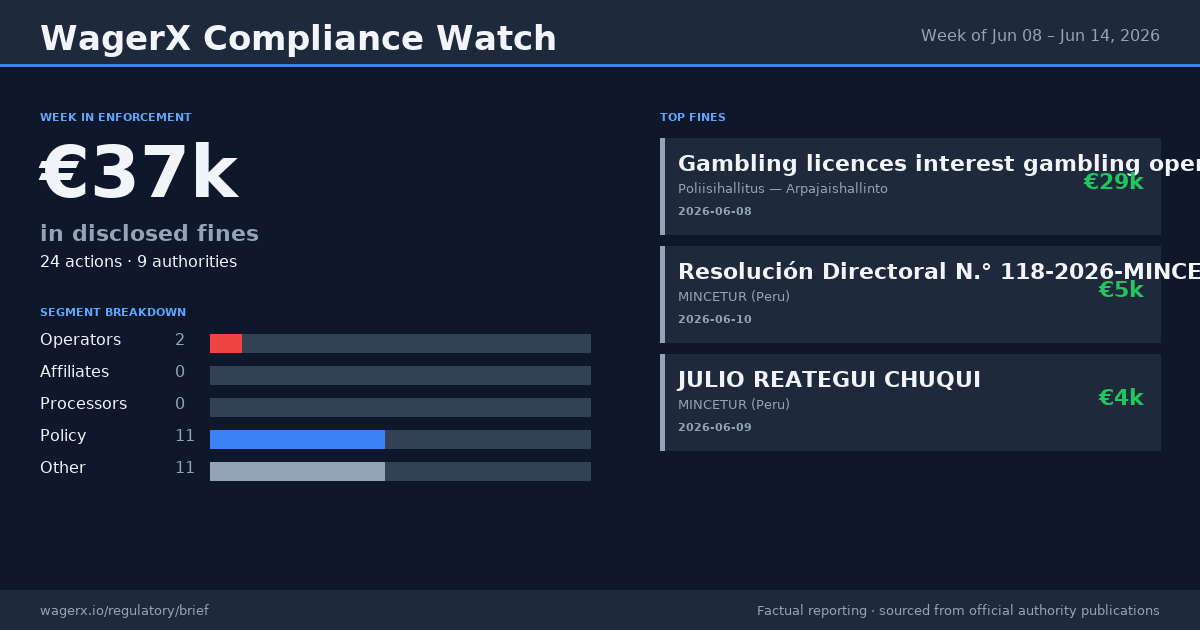Viewport: 1200px width, 630px height.
Task: Click the Processors segment label
Action: point(83,404)
